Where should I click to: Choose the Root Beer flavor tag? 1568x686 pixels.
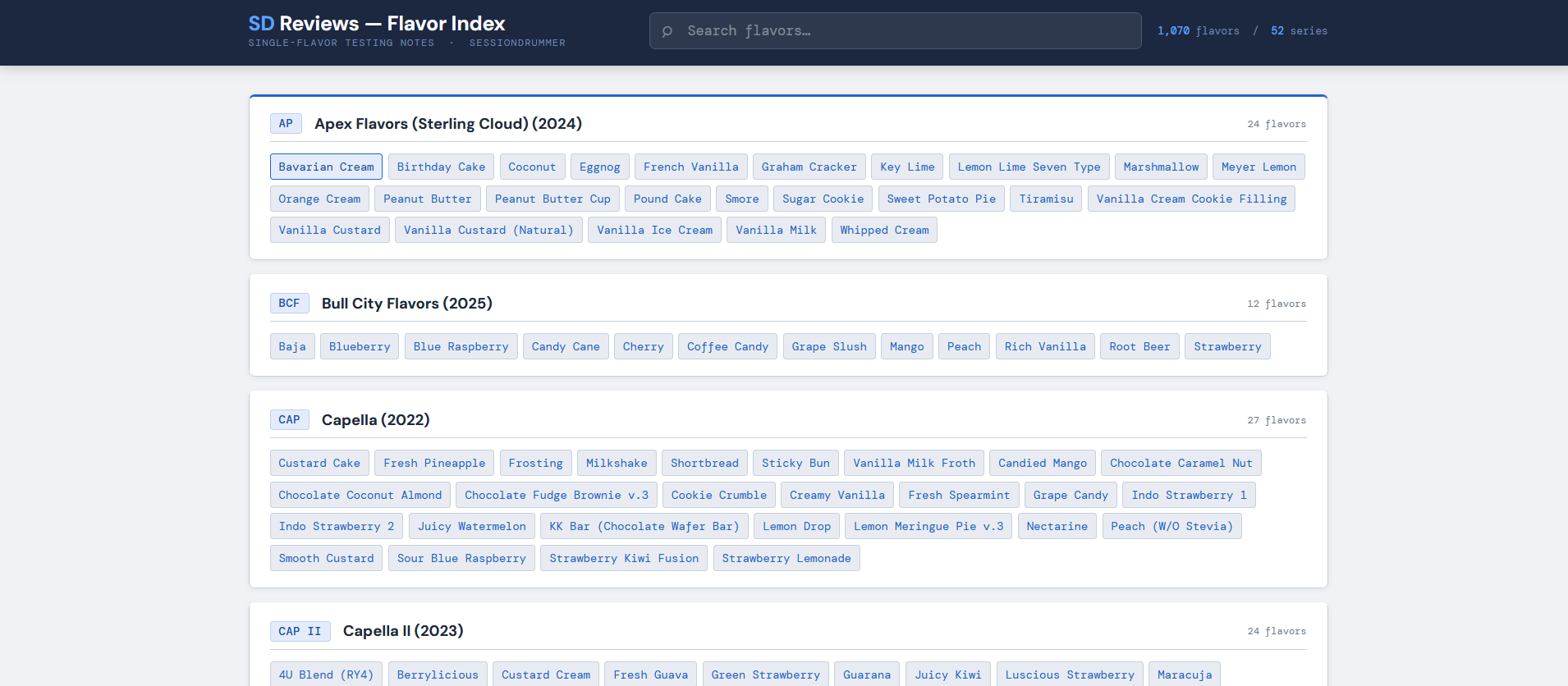(x=1139, y=347)
